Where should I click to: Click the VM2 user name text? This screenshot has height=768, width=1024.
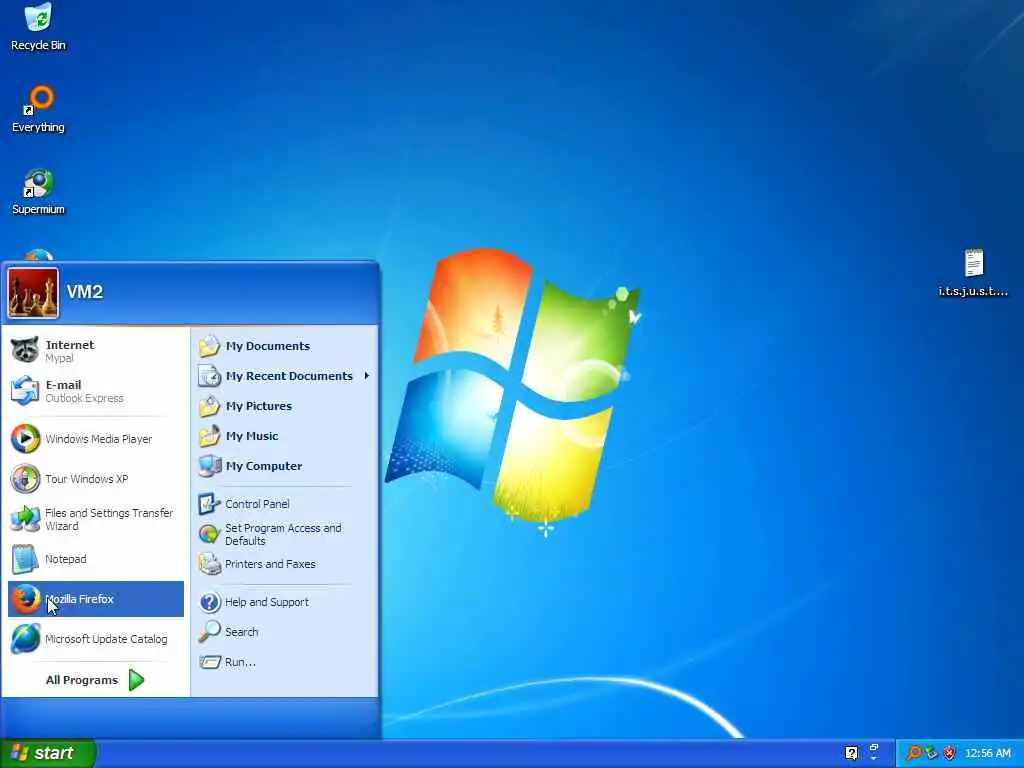tap(85, 292)
